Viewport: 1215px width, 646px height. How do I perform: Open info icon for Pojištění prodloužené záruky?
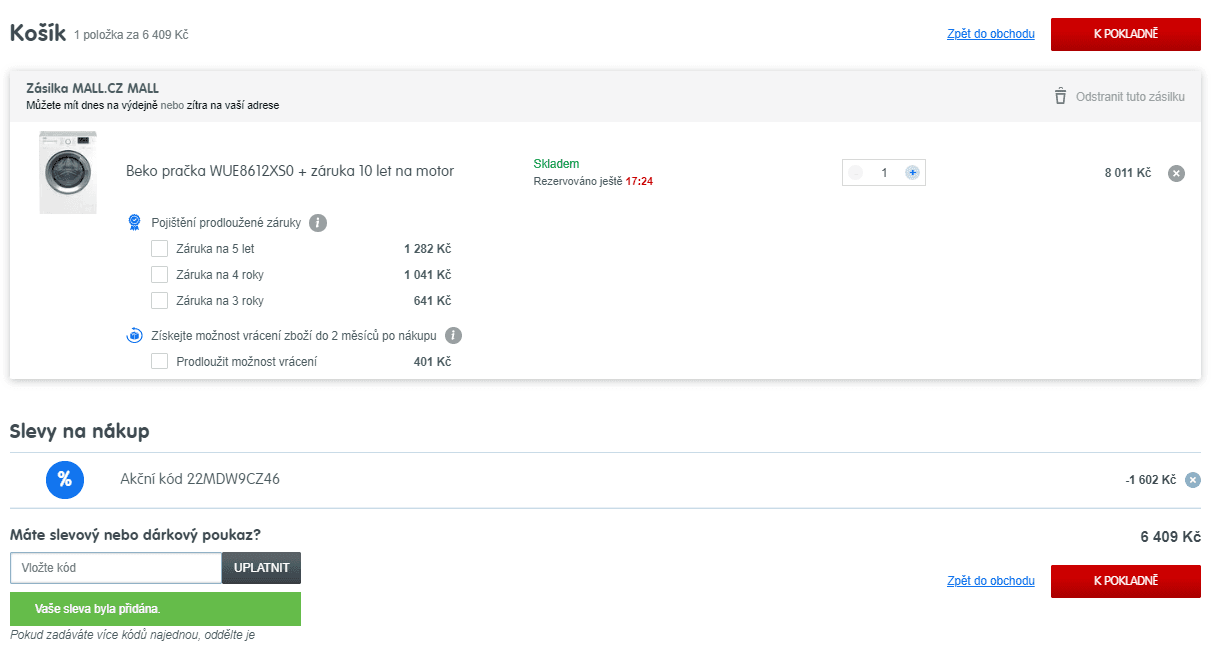pyautogui.click(x=318, y=223)
